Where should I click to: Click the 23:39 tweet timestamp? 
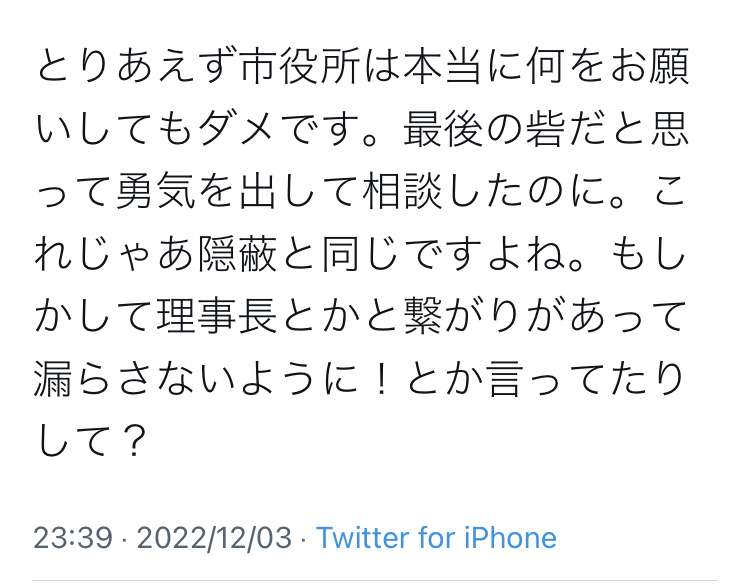(x=73, y=537)
